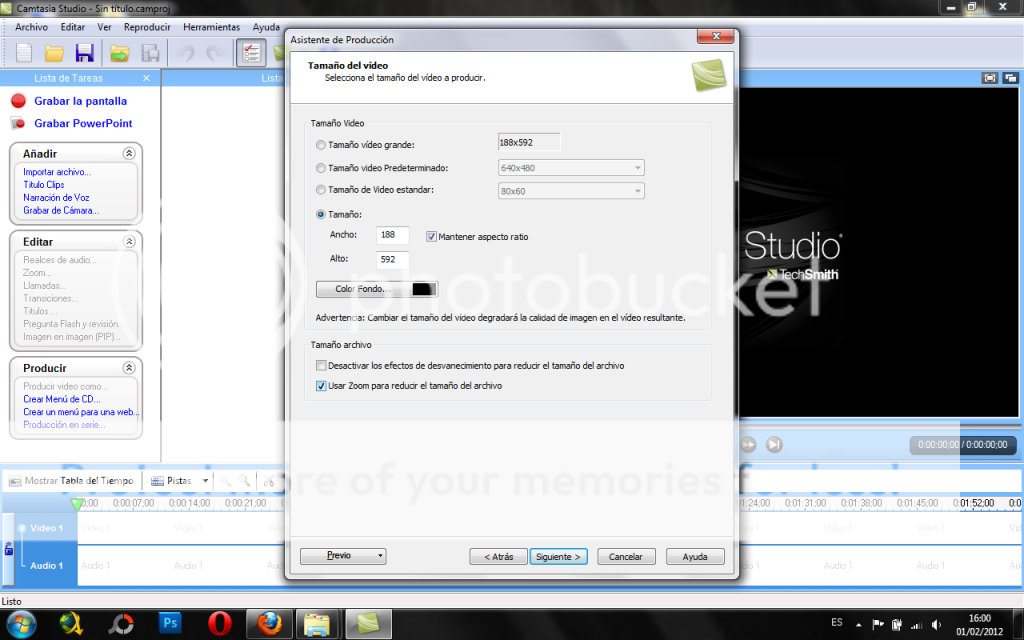Click the Ancho width input field

392,234
